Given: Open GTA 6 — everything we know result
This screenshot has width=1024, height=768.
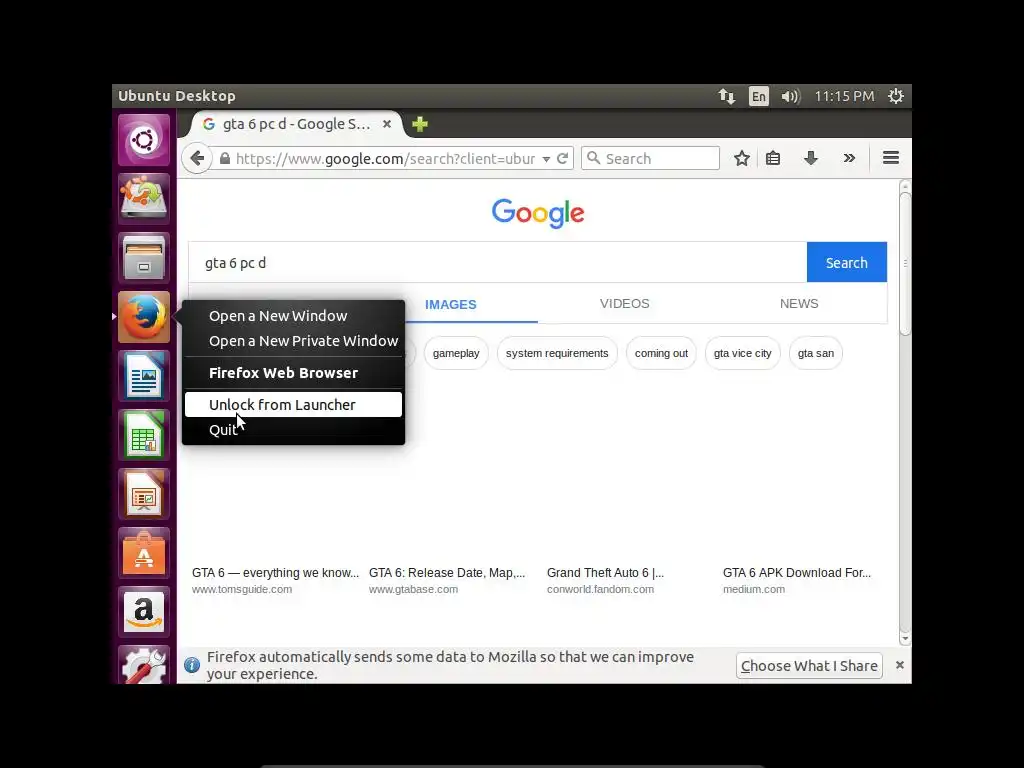Looking at the screenshot, I should point(276,573).
